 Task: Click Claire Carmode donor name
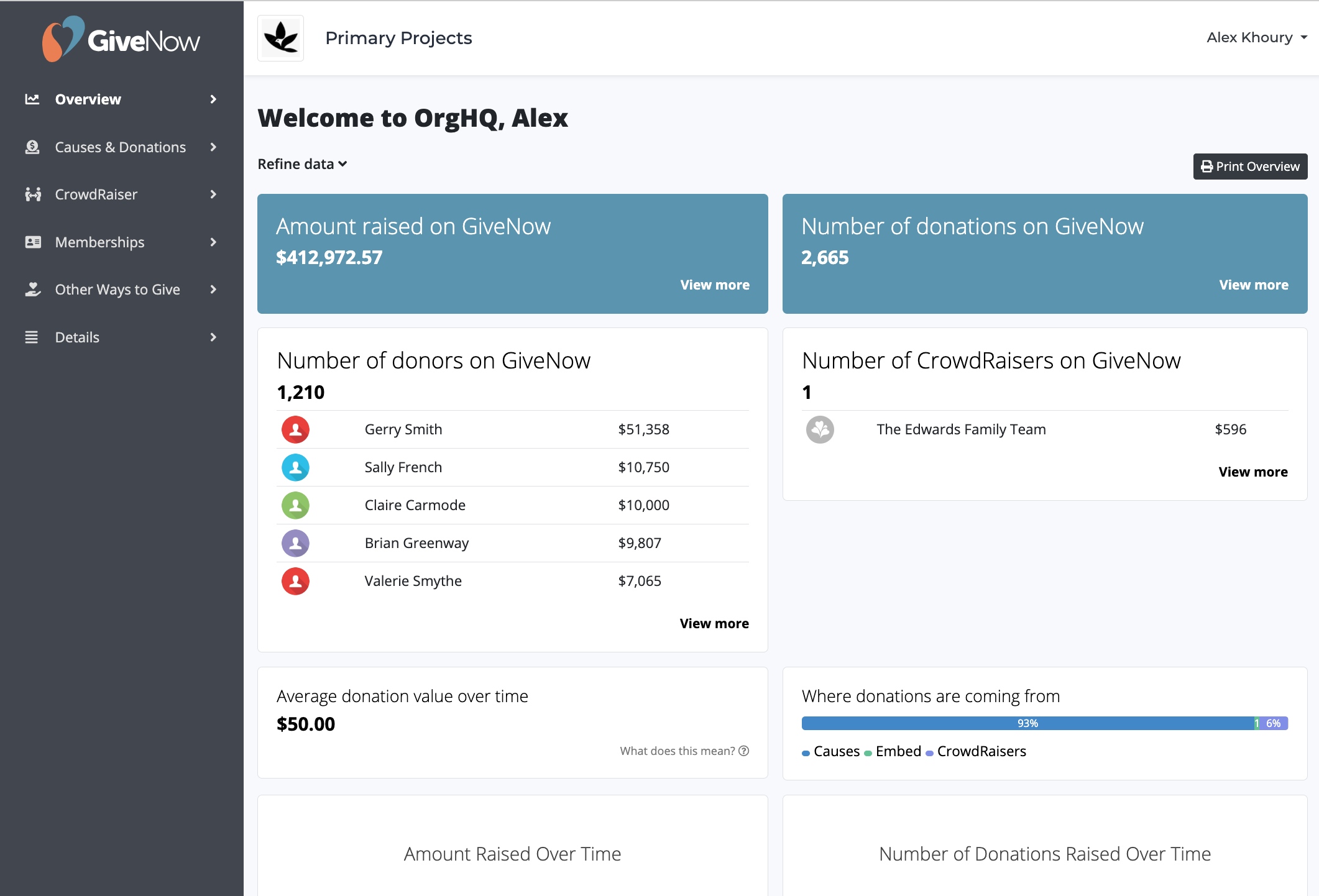(415, 505)
